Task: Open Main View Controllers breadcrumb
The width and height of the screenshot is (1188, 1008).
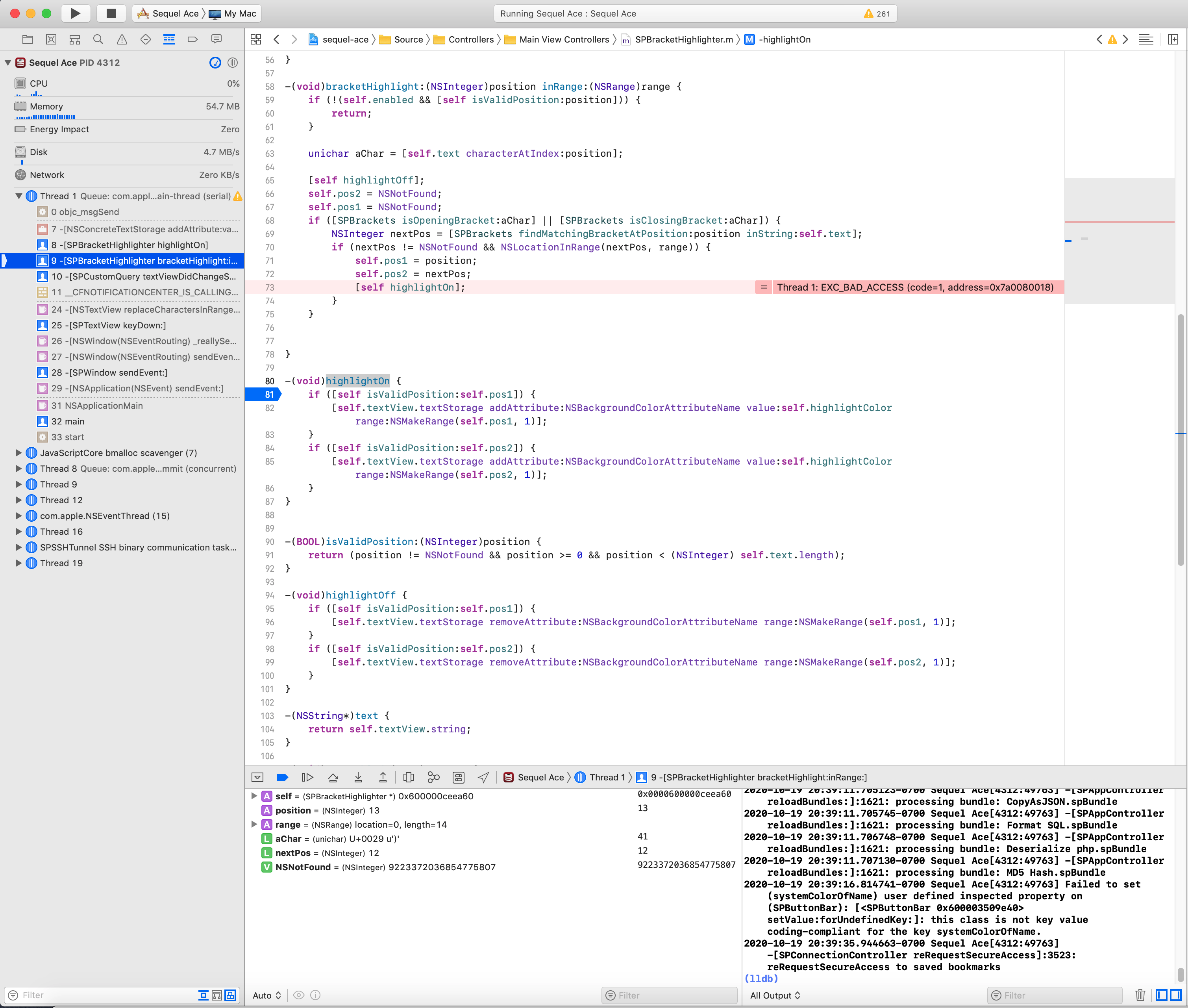Action: tap(557, 39)
